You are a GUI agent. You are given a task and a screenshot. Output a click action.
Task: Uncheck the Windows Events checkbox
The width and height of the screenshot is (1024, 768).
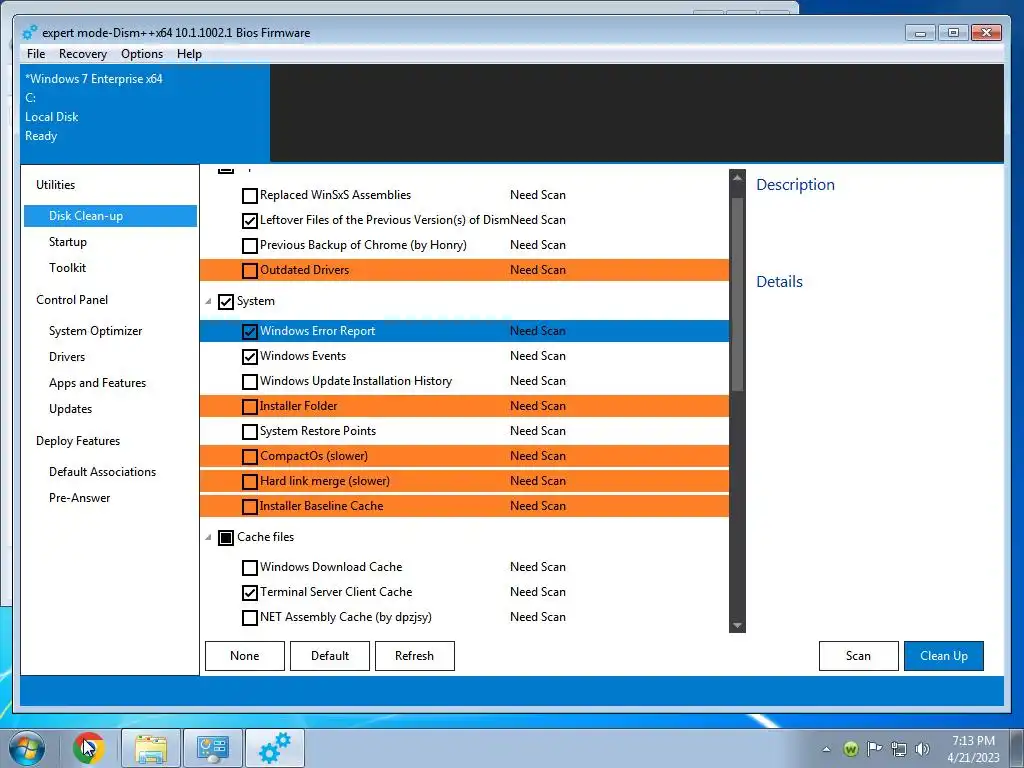click(249, 357)
